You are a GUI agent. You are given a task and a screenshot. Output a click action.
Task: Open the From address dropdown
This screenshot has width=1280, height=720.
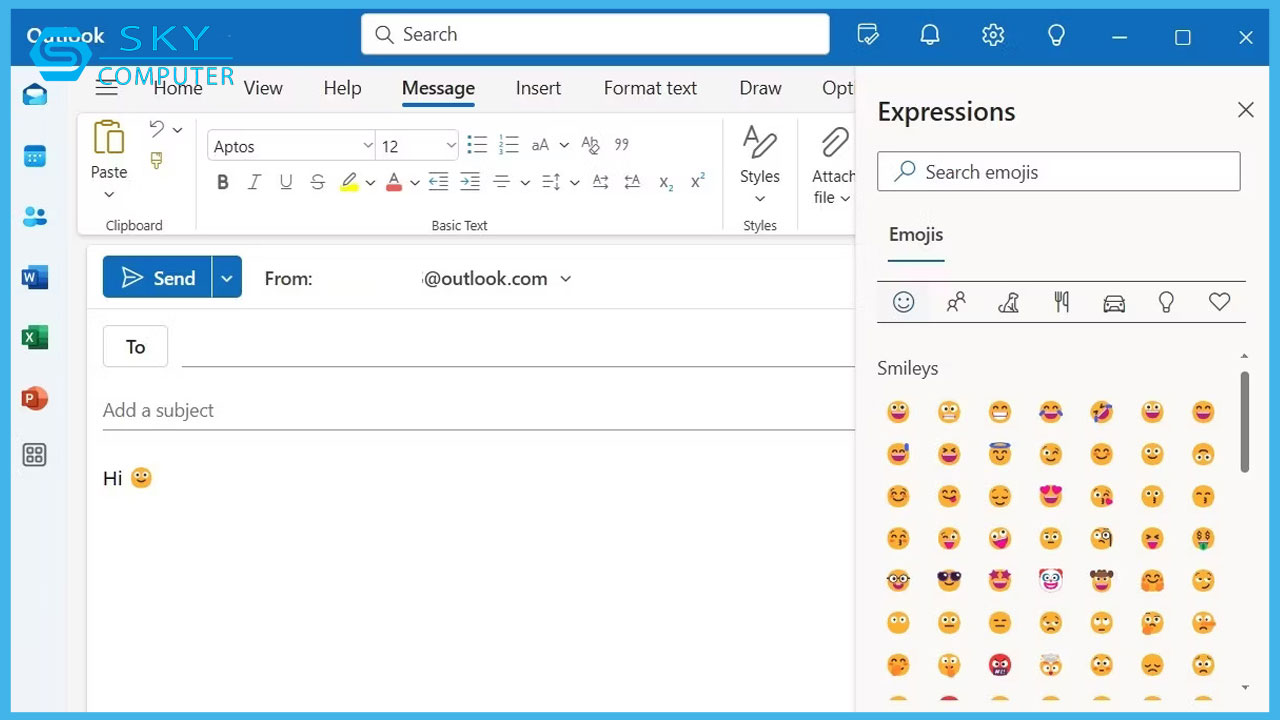(566, 278)
